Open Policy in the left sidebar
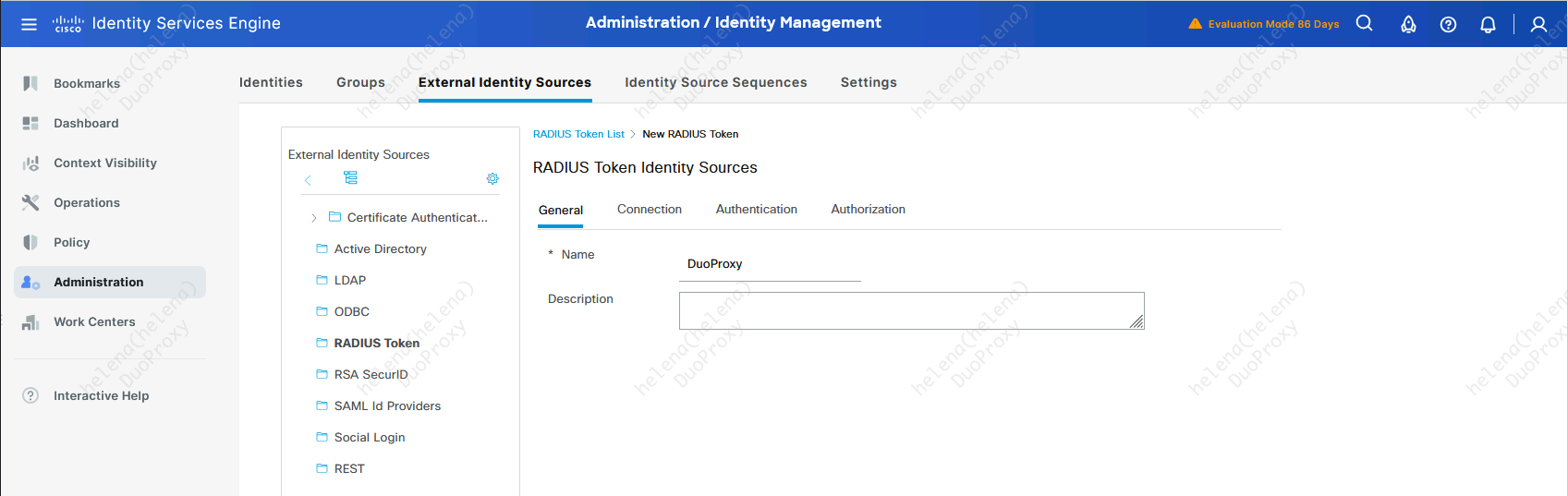The height and width of the screenshot is (496, 1568). [x=71, y=242]
